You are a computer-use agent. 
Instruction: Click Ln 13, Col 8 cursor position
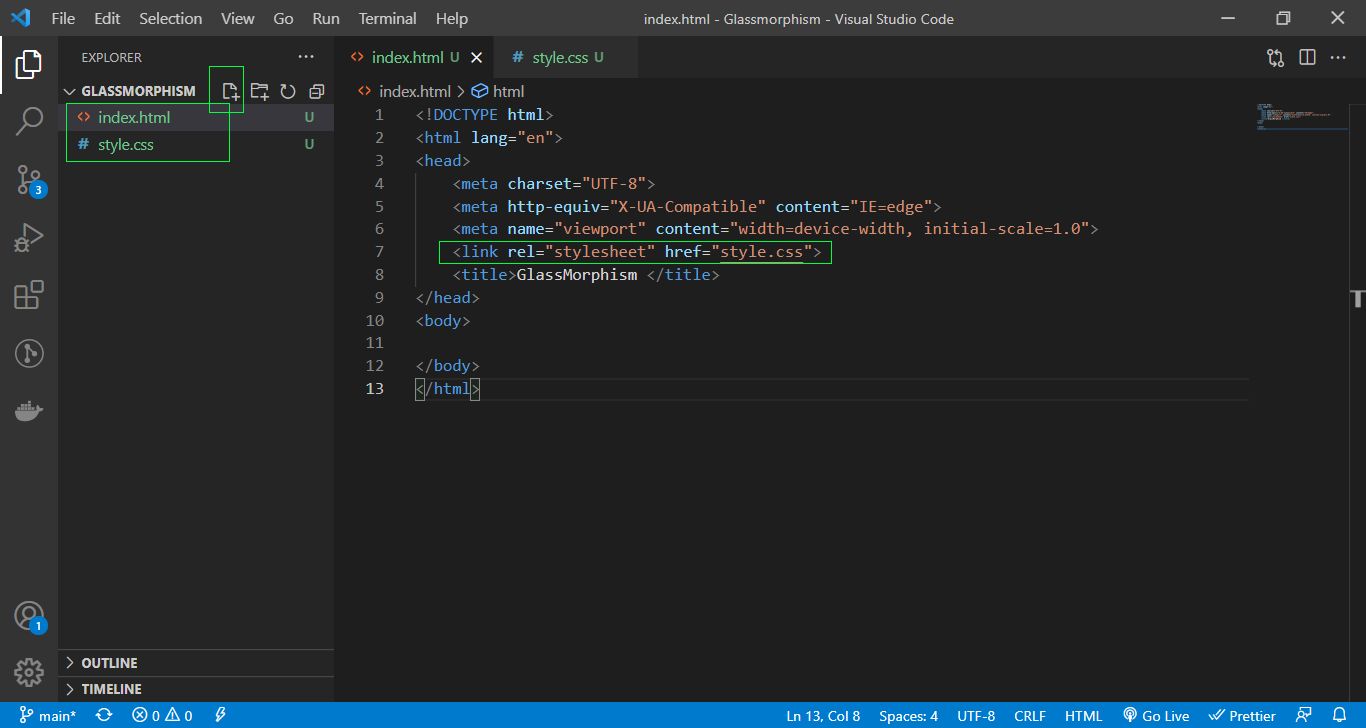click(x=823, y=715)
